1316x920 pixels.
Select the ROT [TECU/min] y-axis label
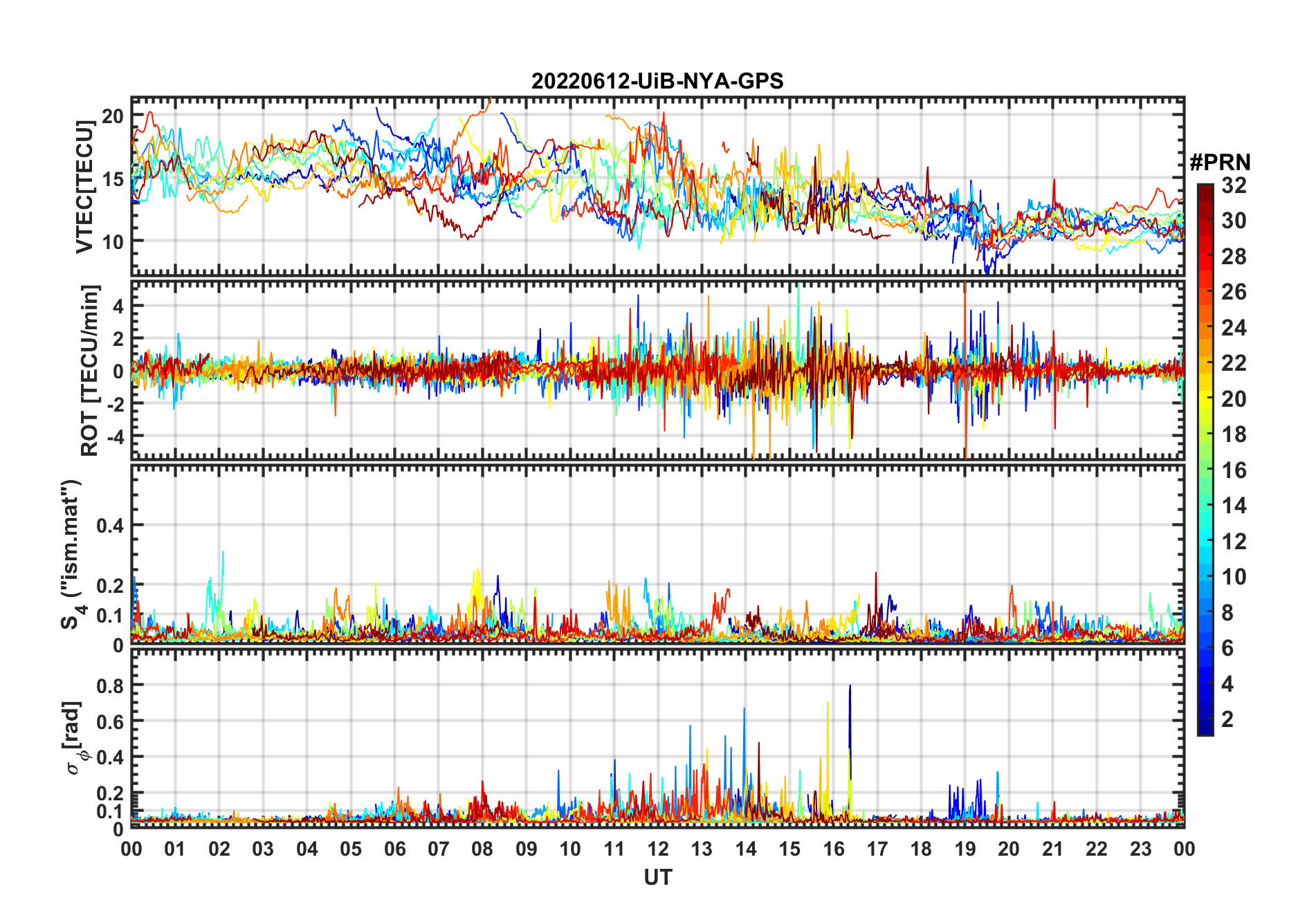pyautogui.click(x=90, y=370)
